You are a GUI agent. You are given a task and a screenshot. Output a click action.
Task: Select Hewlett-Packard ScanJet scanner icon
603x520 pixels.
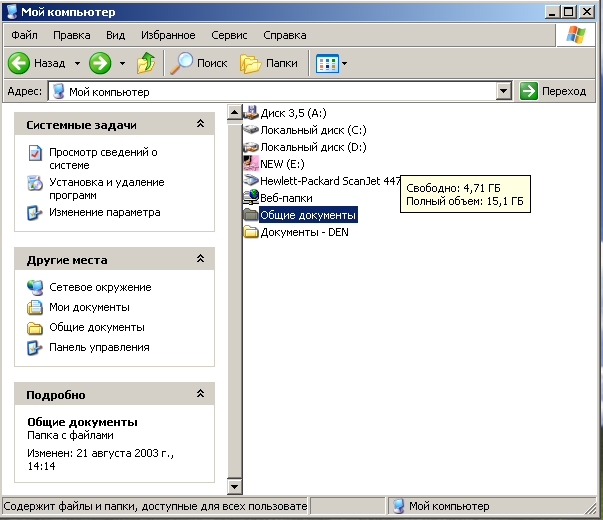click(251, 180)
